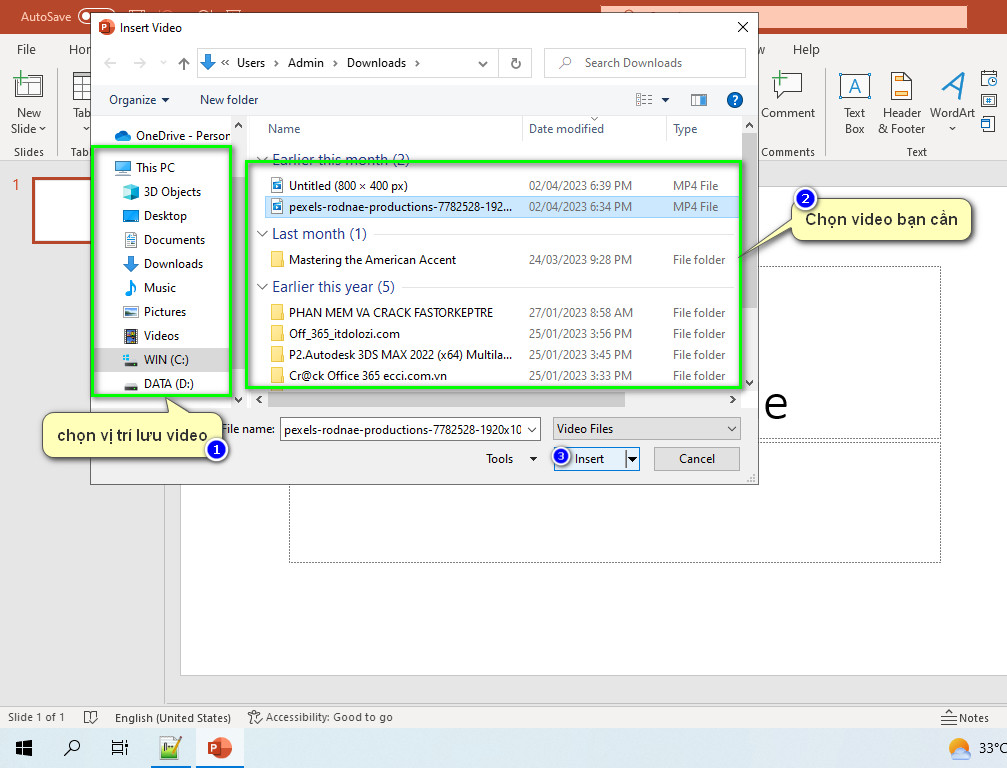Collapse the Last month group
The width and height of the screenshot is (1007, 768).
(262, 234)
